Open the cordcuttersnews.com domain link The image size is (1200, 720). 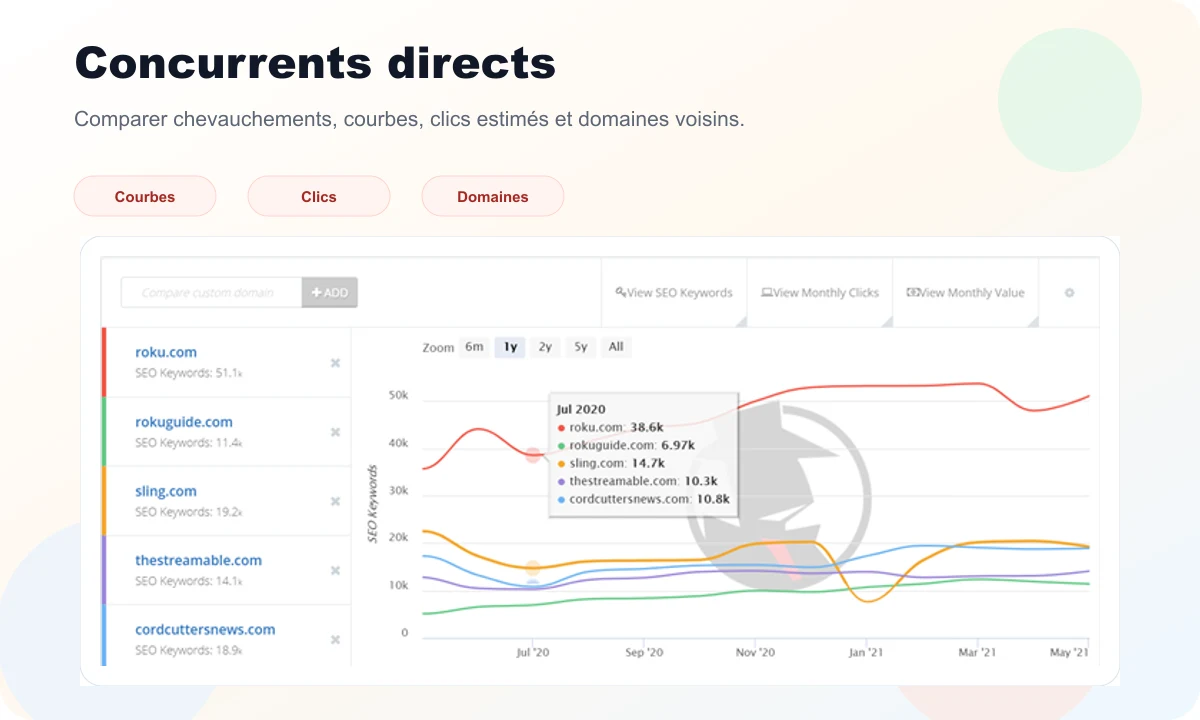[205, 629]
